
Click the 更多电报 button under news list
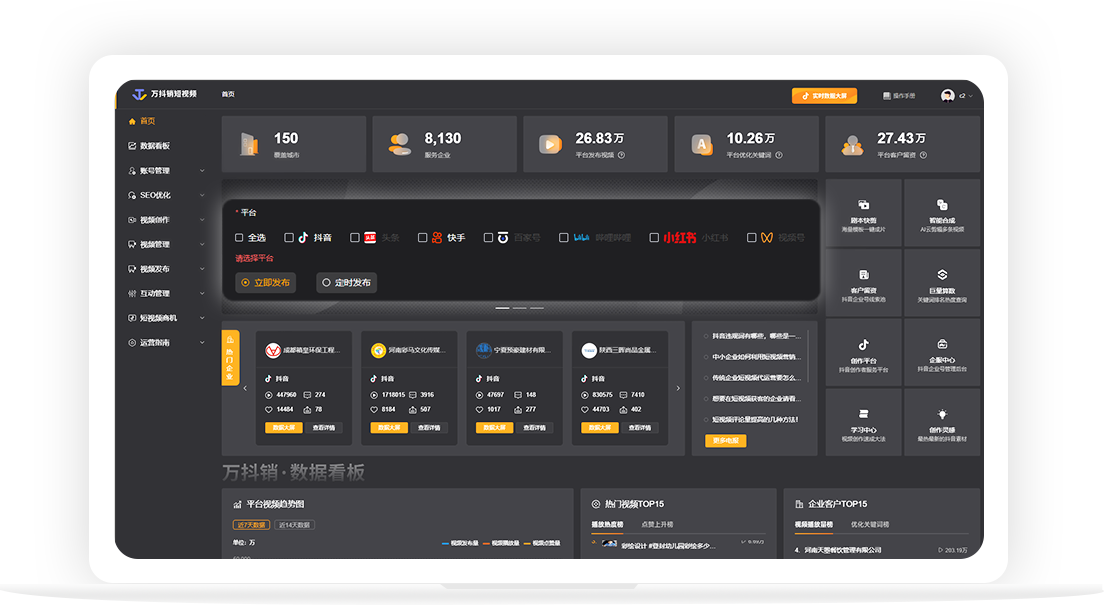click(725, 441)
